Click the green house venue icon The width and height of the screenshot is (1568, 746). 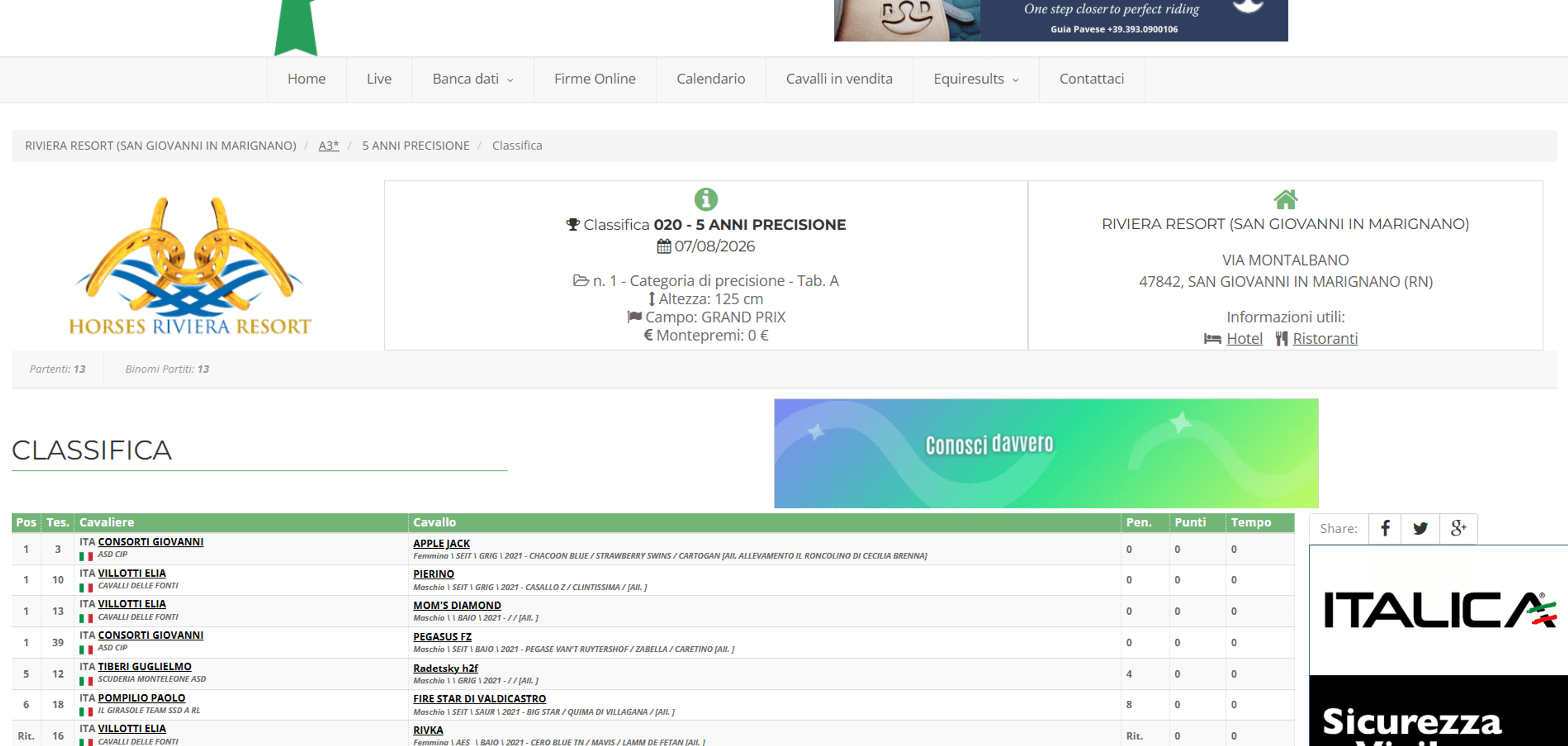tap(1285, 199)
